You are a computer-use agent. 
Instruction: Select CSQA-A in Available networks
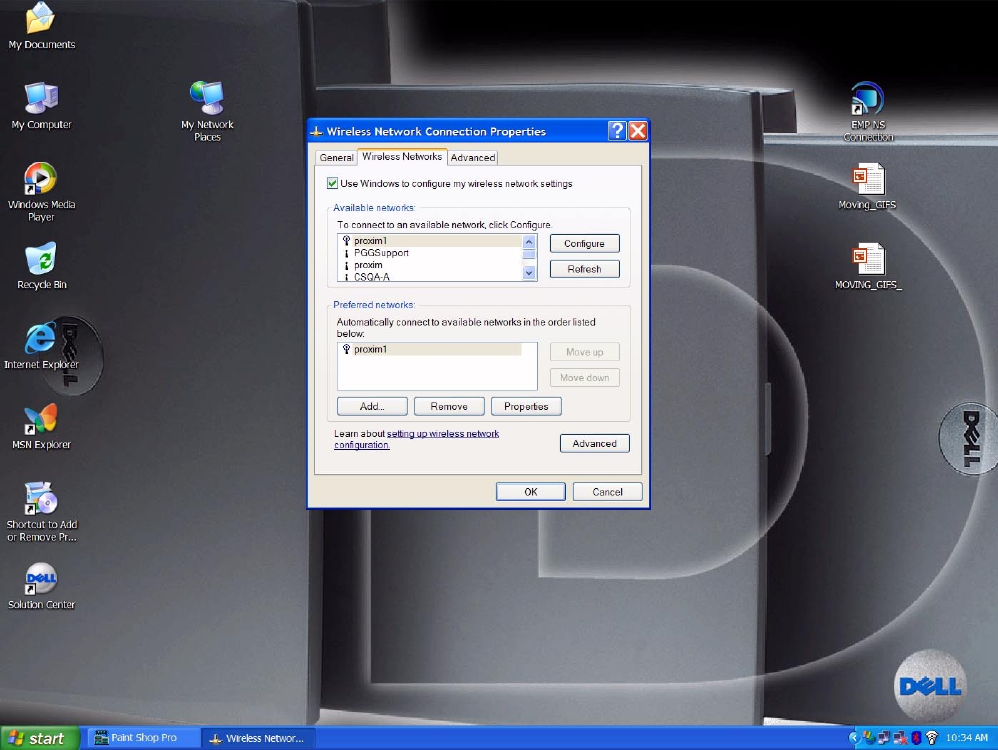[x=430, y=276]
